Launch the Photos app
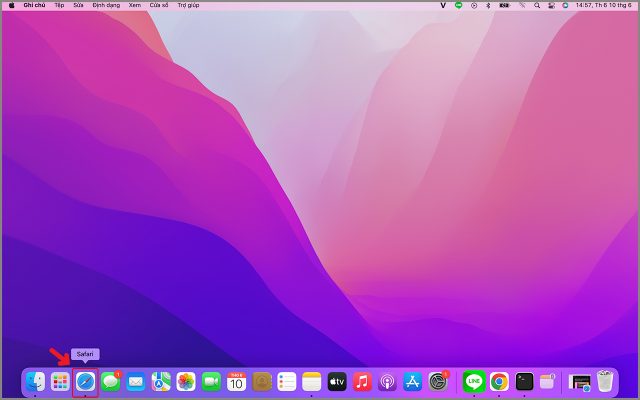The height and width of the screenshot is (400, 640). [x=186, y=381]
